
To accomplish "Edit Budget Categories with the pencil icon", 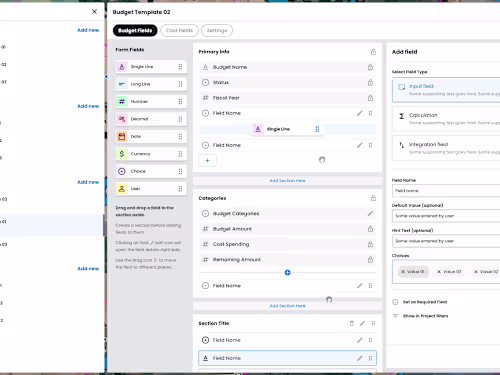I will (x=370, y=213).
